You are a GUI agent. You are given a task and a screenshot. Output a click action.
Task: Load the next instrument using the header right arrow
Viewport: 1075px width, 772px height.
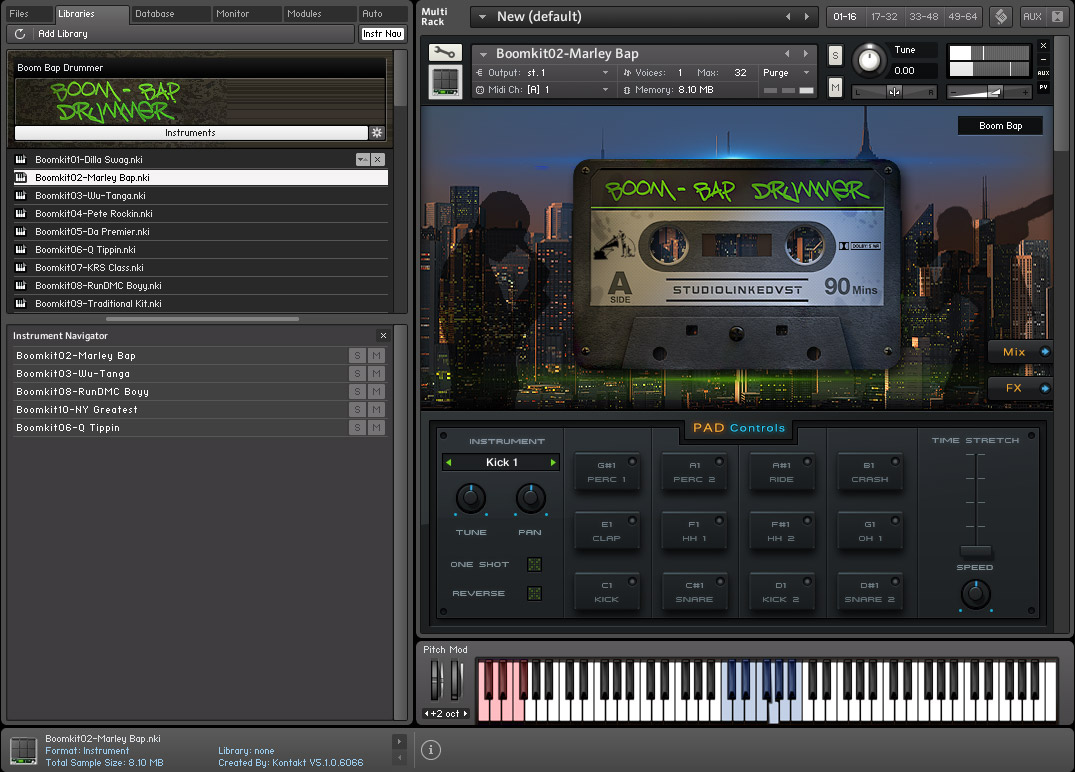(806, 53)
